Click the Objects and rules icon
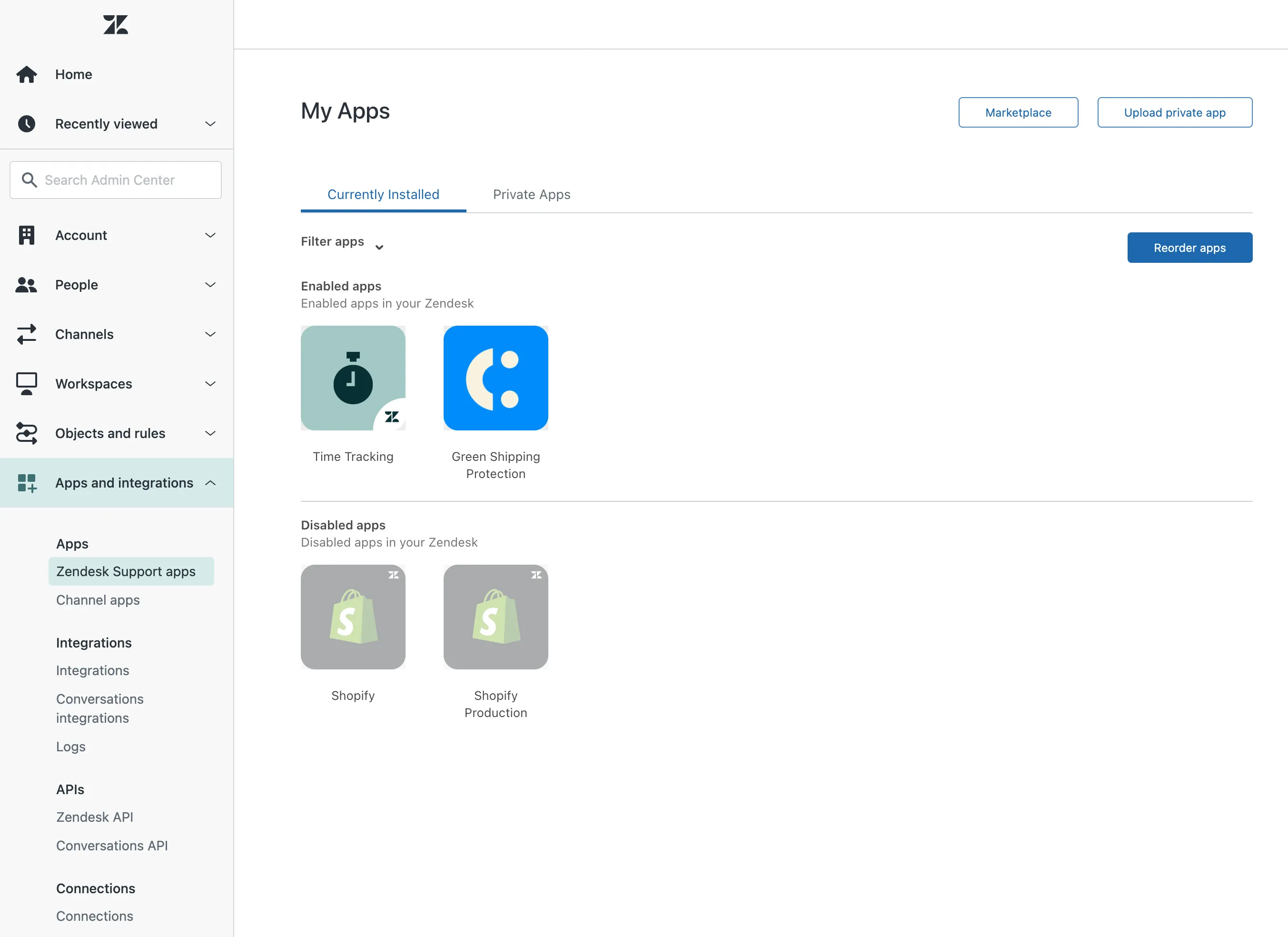Image resolution: width=1288 pixels, height=937 pixels. pyautogui.click(x=26, y=432)
